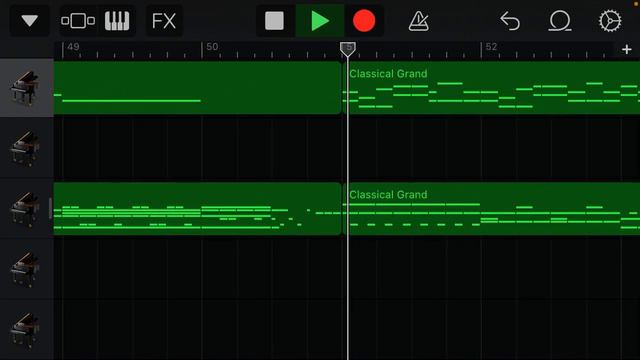Select the first grand piano track header
640x360 pixels.
pos(27,88)
